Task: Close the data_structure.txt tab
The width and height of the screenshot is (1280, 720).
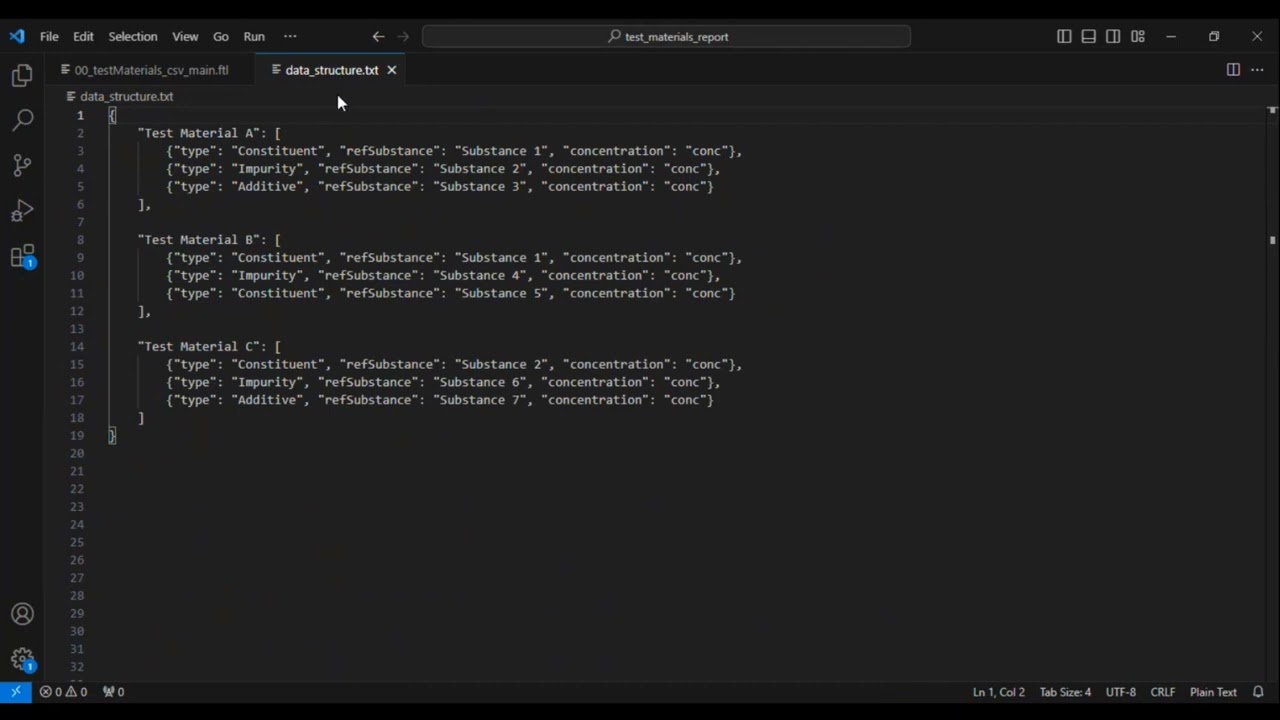Action: click(x=392, y=70)
